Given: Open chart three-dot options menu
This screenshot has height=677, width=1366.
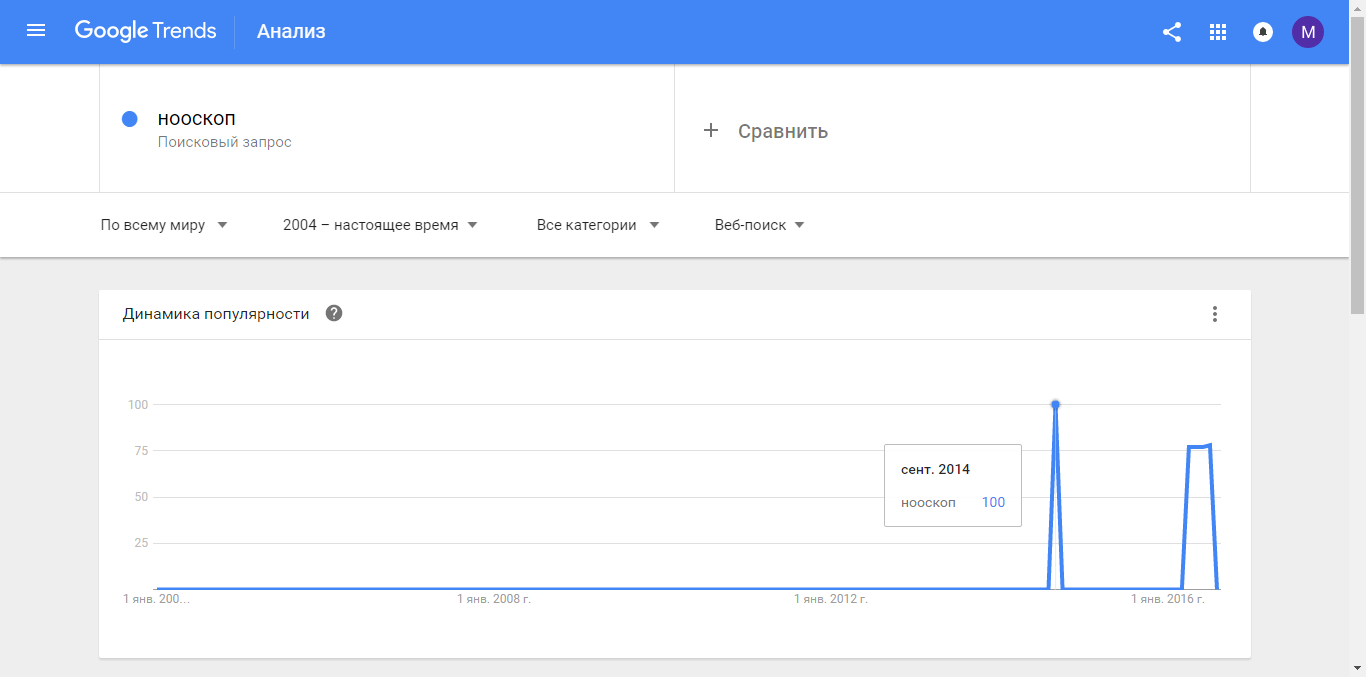Looking at the screenshot, I should point(1215,314).
